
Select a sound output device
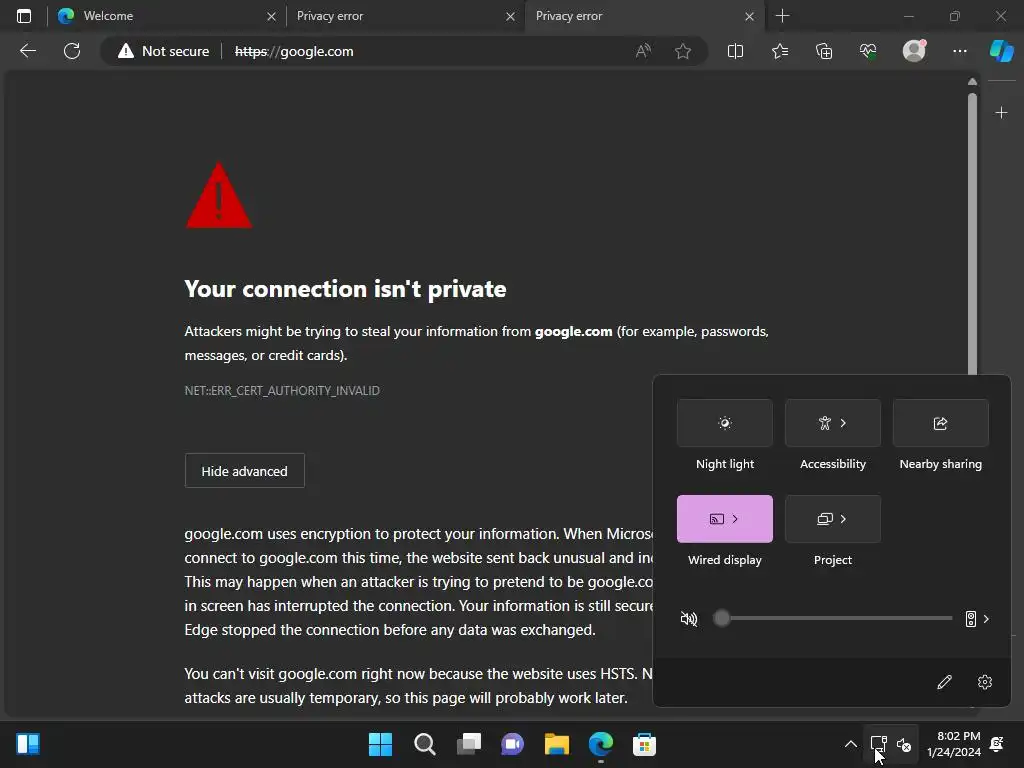(977, 618)
